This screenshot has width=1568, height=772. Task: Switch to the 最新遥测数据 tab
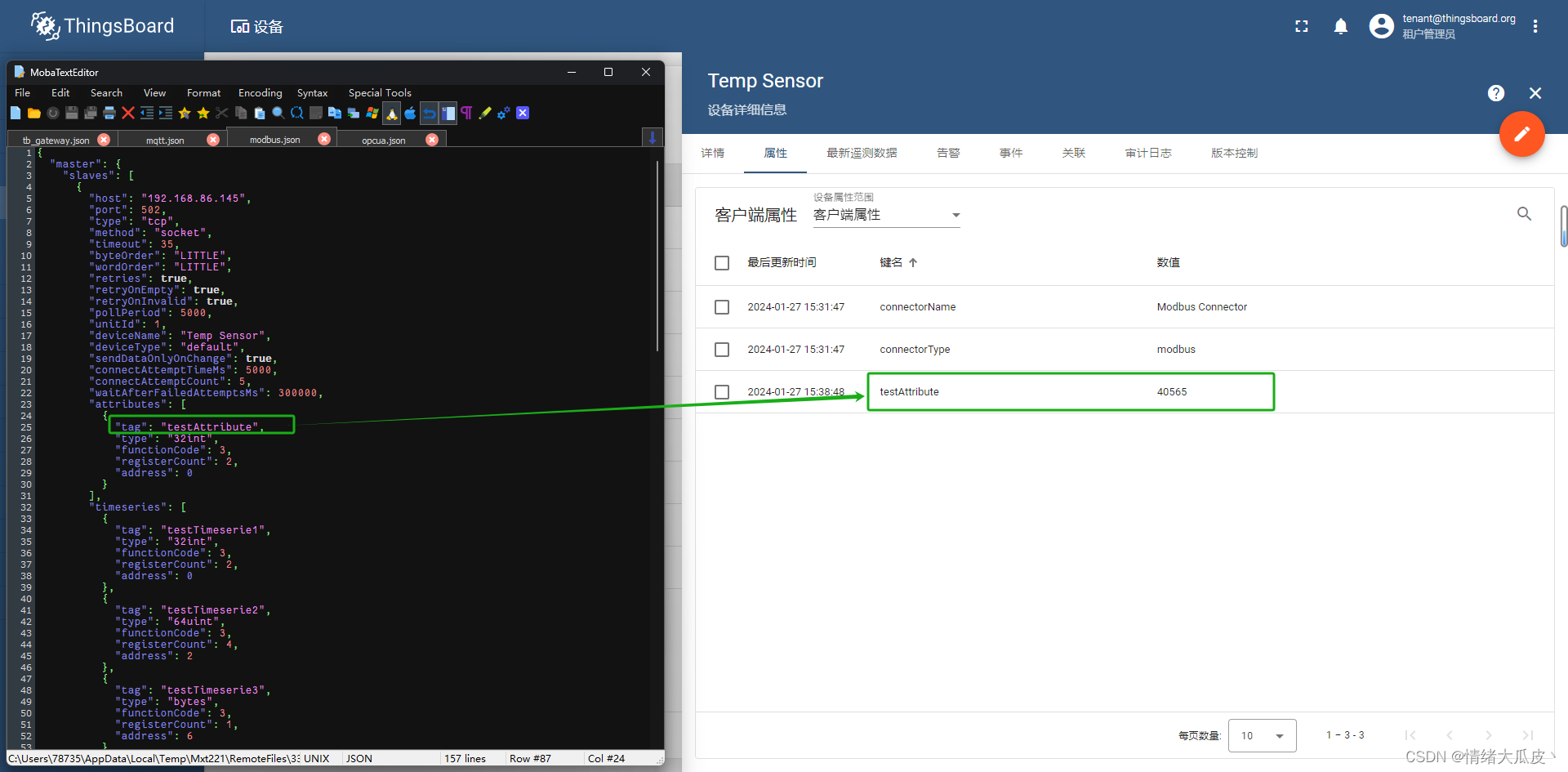click(862, 153)
